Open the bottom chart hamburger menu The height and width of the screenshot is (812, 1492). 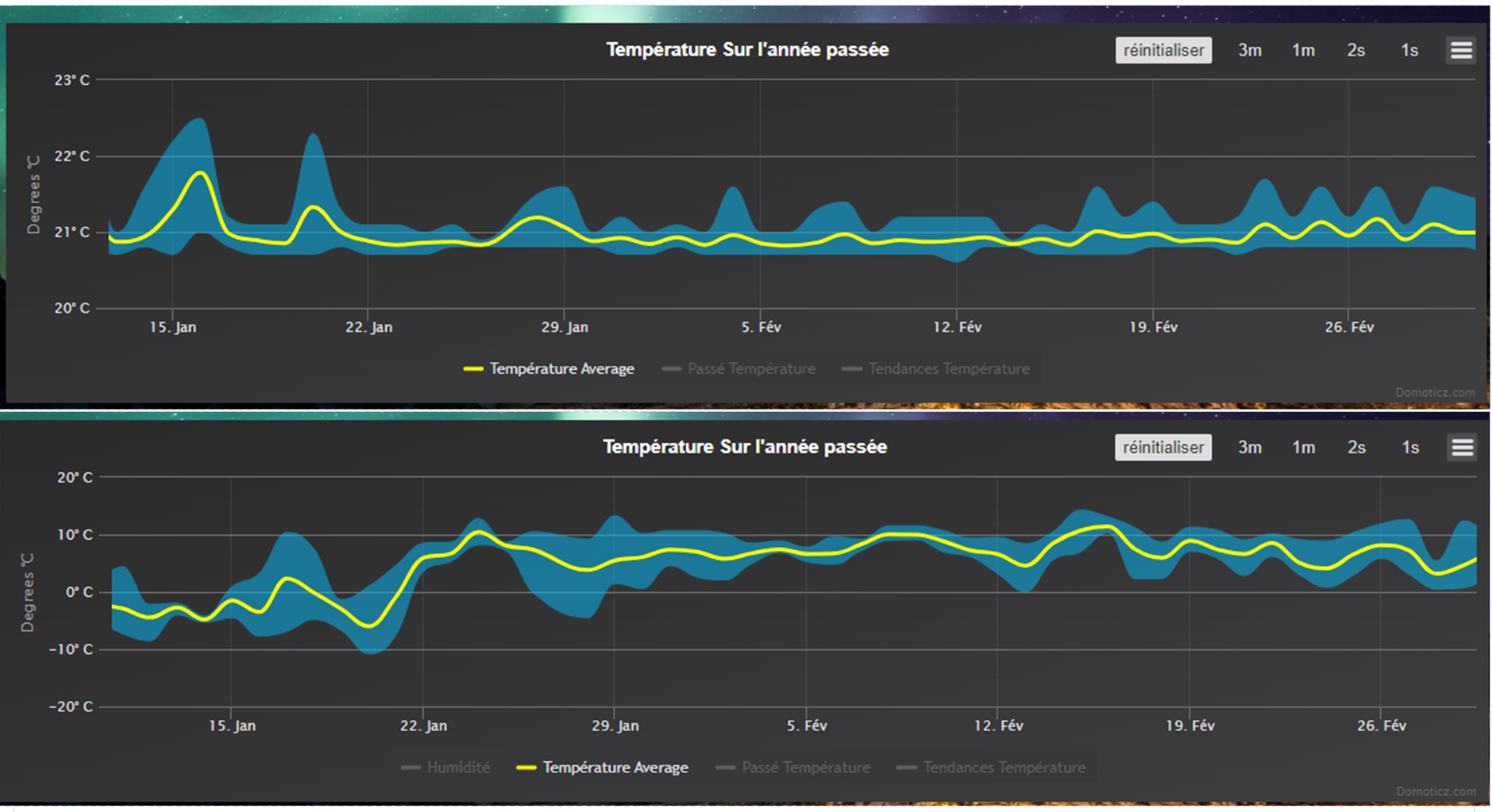(x=1462, y=448)
